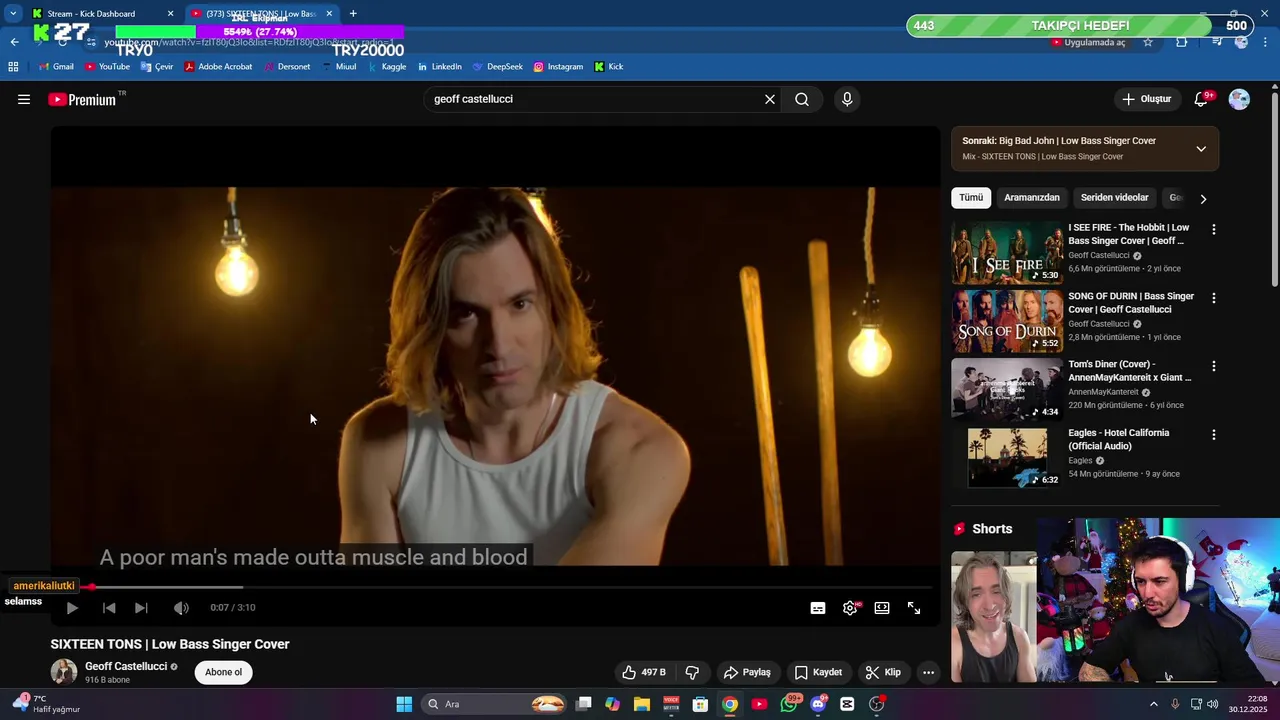This screenshot has height=720, width=1280.
Task: Show more filter chips with the arrow
Action: tap(1203, 198)
